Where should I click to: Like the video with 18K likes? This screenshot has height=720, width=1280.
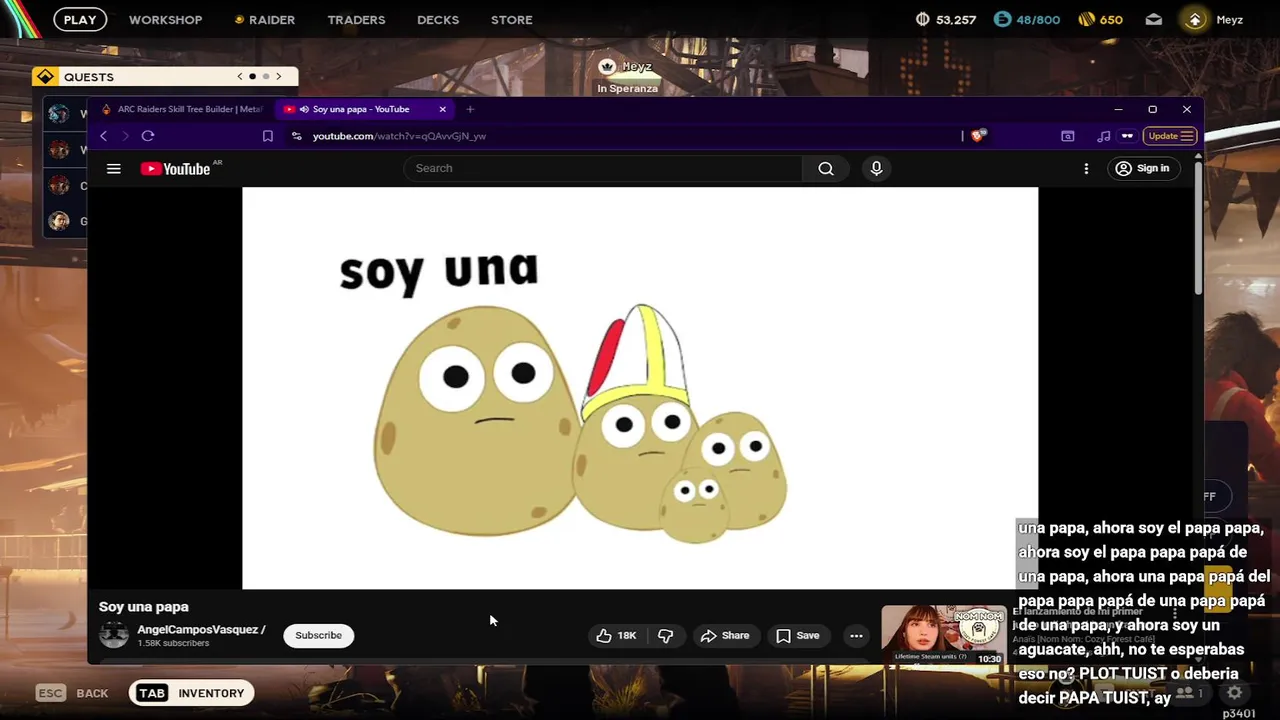(617, 635)
